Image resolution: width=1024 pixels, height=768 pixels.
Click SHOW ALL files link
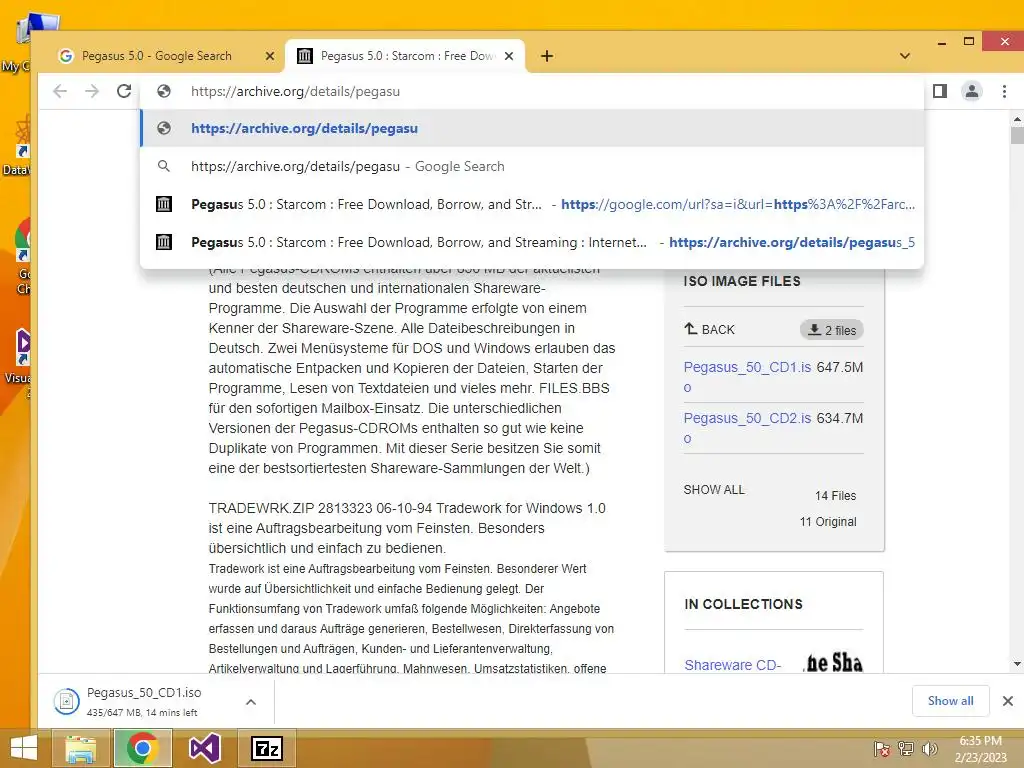click(x=714, y=490)
